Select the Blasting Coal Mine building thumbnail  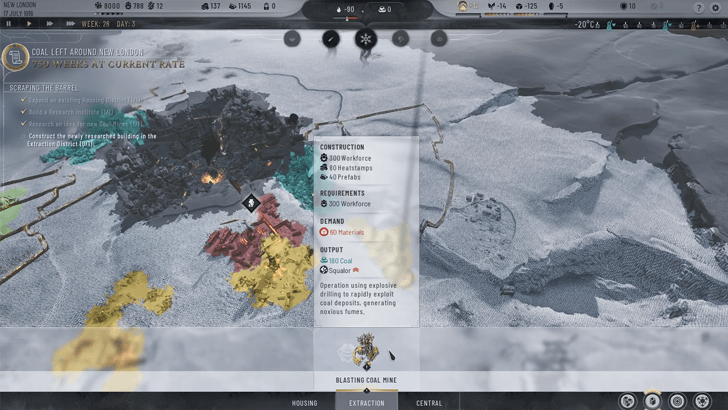pos(364,353)
